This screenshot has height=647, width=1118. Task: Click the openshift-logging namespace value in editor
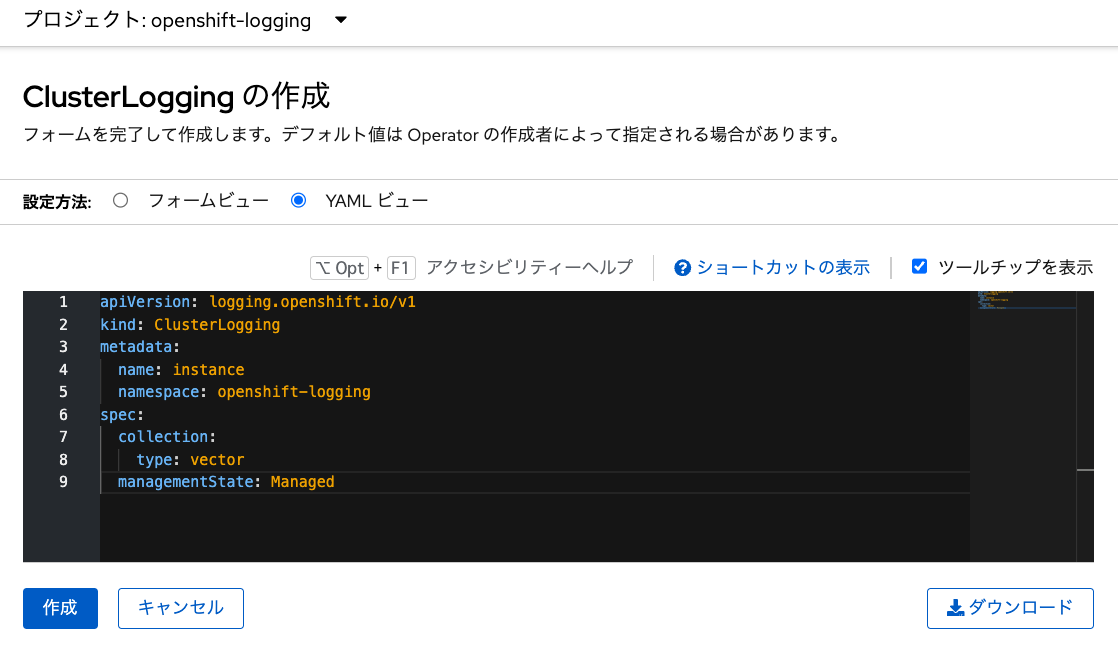(x=294, y=392)
